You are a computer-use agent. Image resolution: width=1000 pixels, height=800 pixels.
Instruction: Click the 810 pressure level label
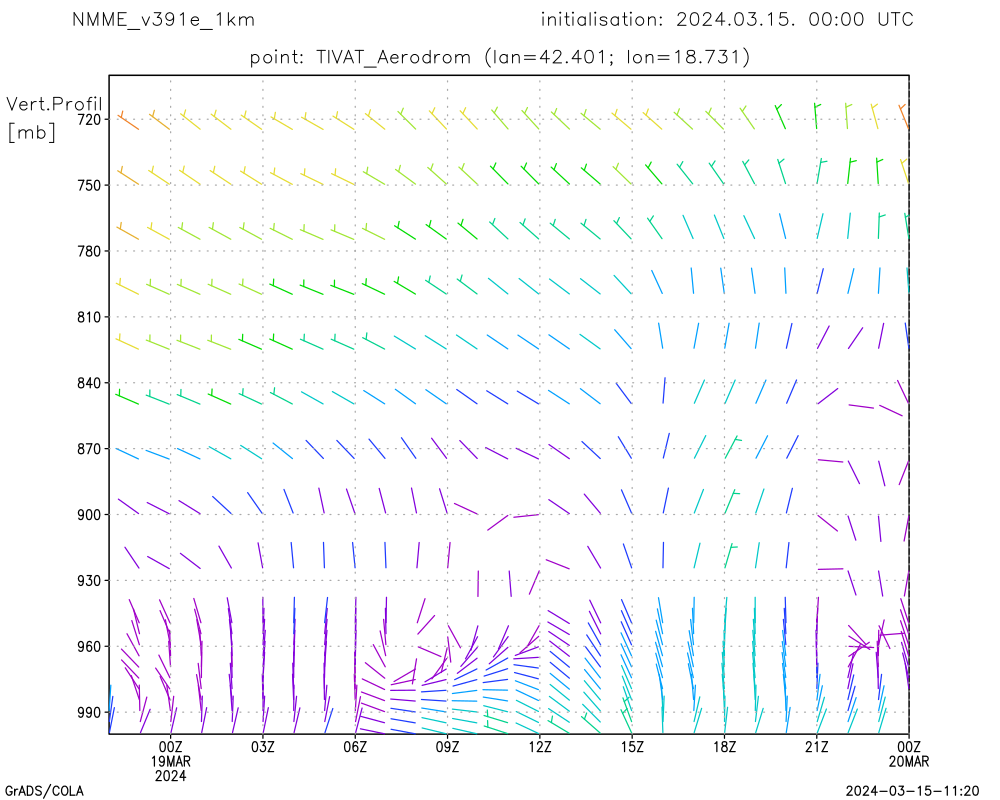[90, 317]
